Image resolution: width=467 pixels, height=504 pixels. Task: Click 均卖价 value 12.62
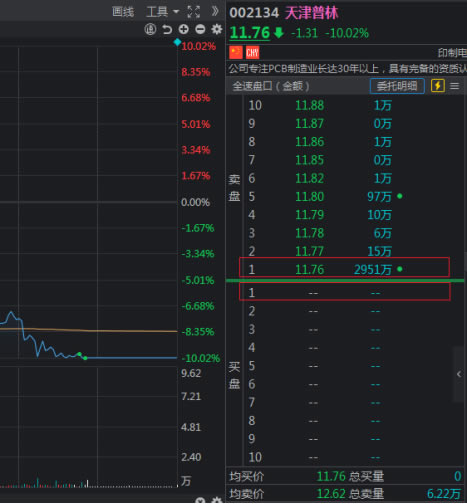tap(331, 494)
